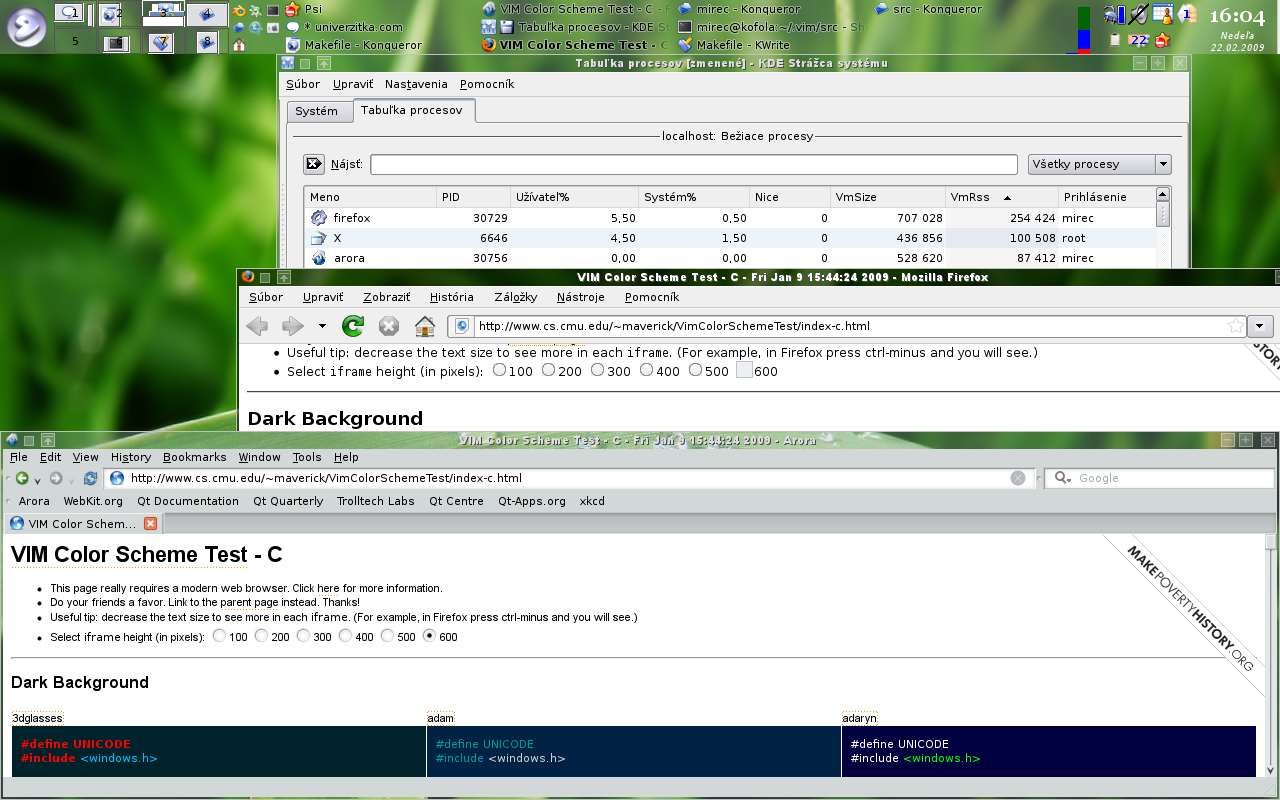
Task: Bookmark page with Firefox star icon
Action: [1236, 326]
